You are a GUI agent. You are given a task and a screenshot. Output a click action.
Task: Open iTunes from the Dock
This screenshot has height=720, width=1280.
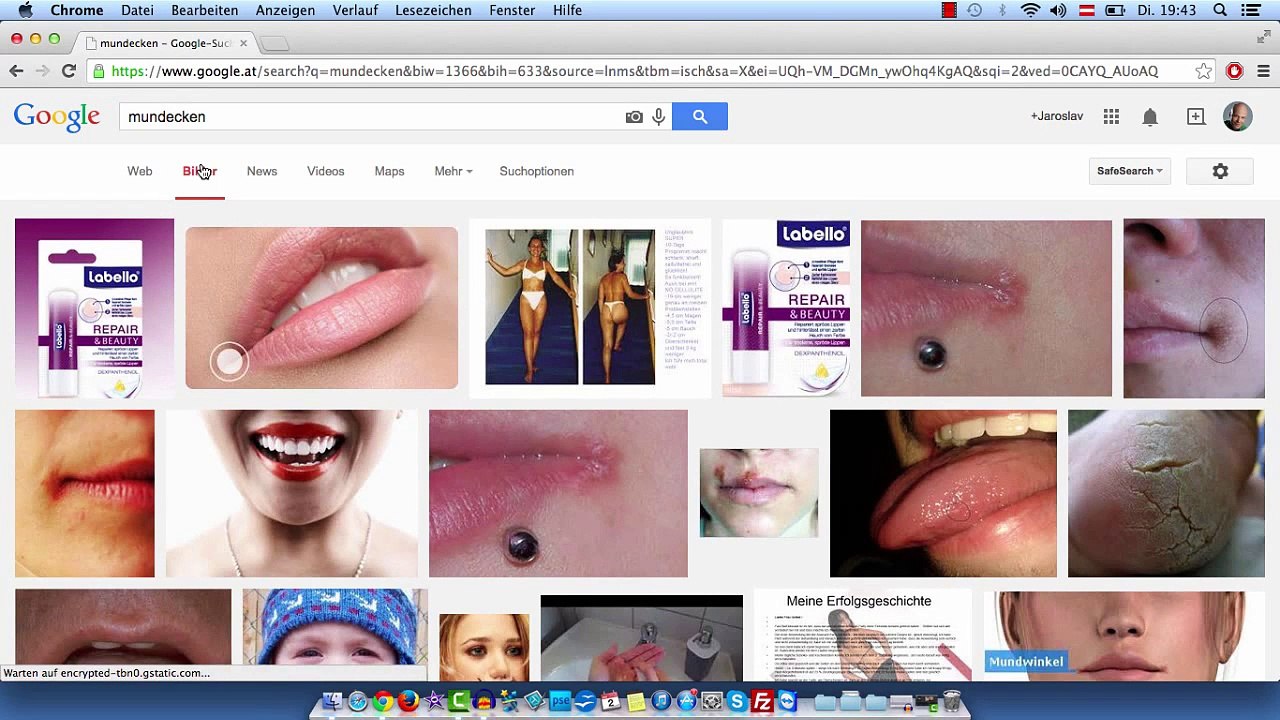pos(661,701)
